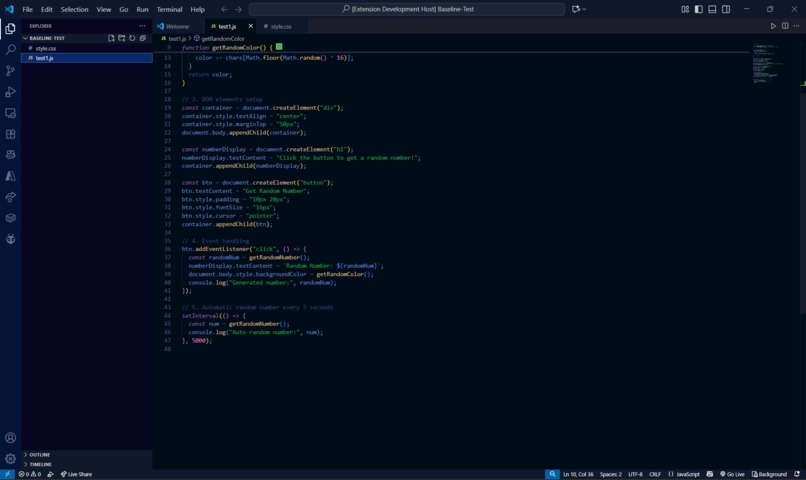
Task: Refresh the Explorer file tree
Action: click(132, 38)
